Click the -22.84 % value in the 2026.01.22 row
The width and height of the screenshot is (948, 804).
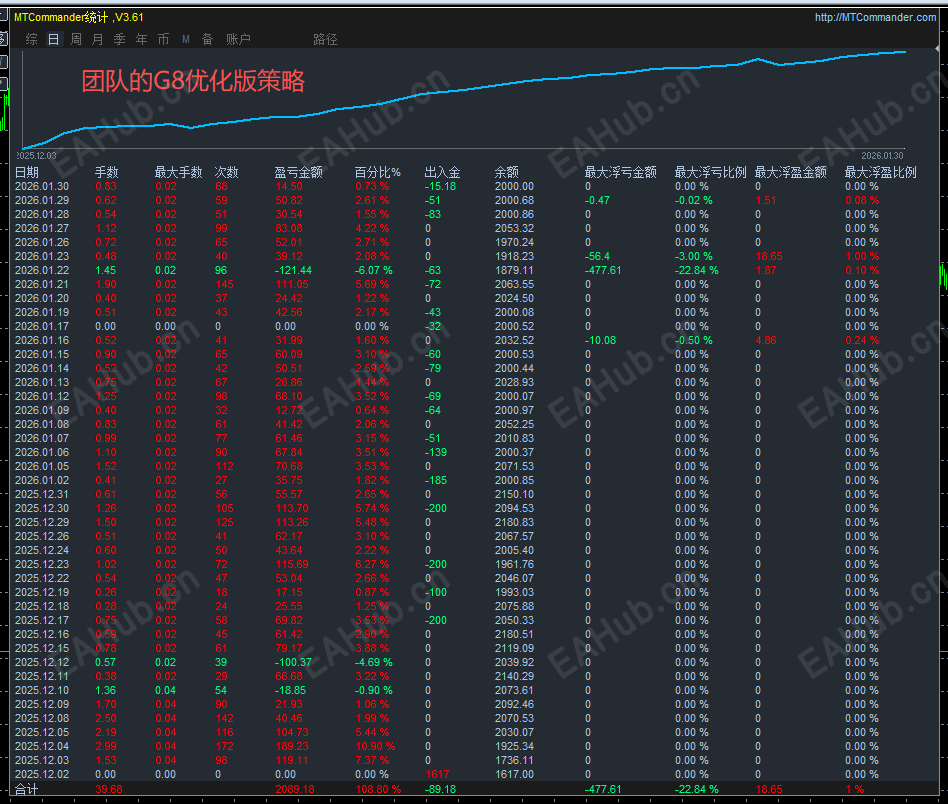(x=696, y=270)
